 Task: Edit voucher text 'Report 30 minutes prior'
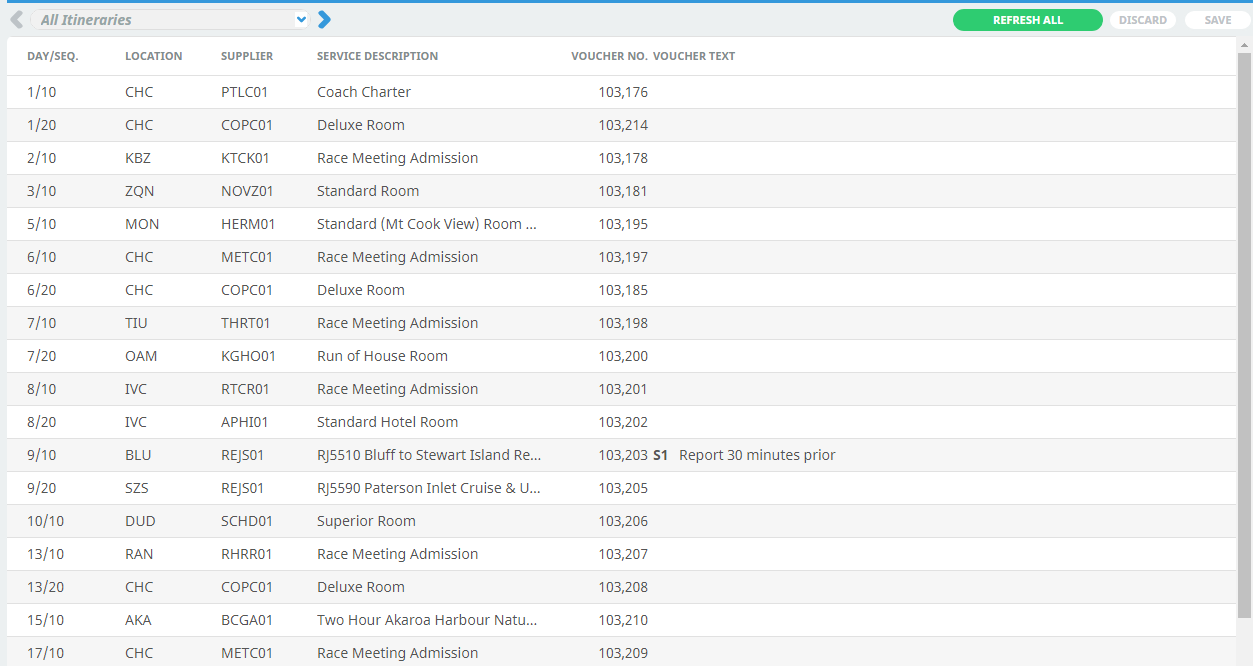point(757,455)
